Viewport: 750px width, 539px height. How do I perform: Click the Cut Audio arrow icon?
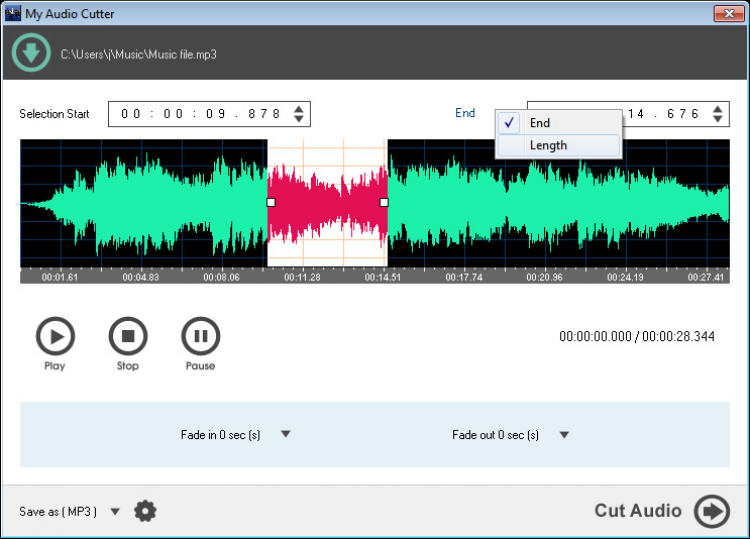pyautogui.click(x=712, y=511)
